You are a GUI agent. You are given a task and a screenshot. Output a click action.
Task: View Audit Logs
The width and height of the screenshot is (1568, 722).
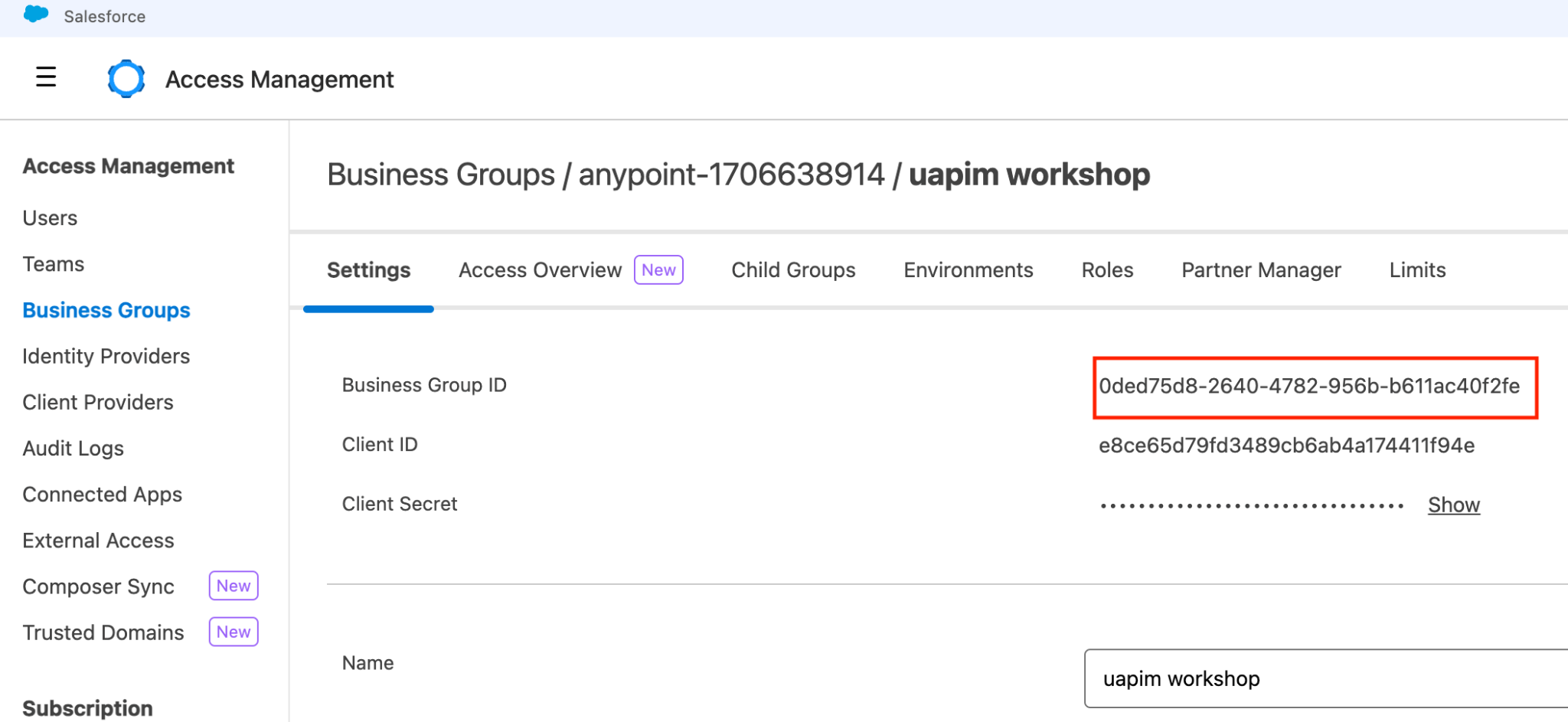(x=73, y=449)
